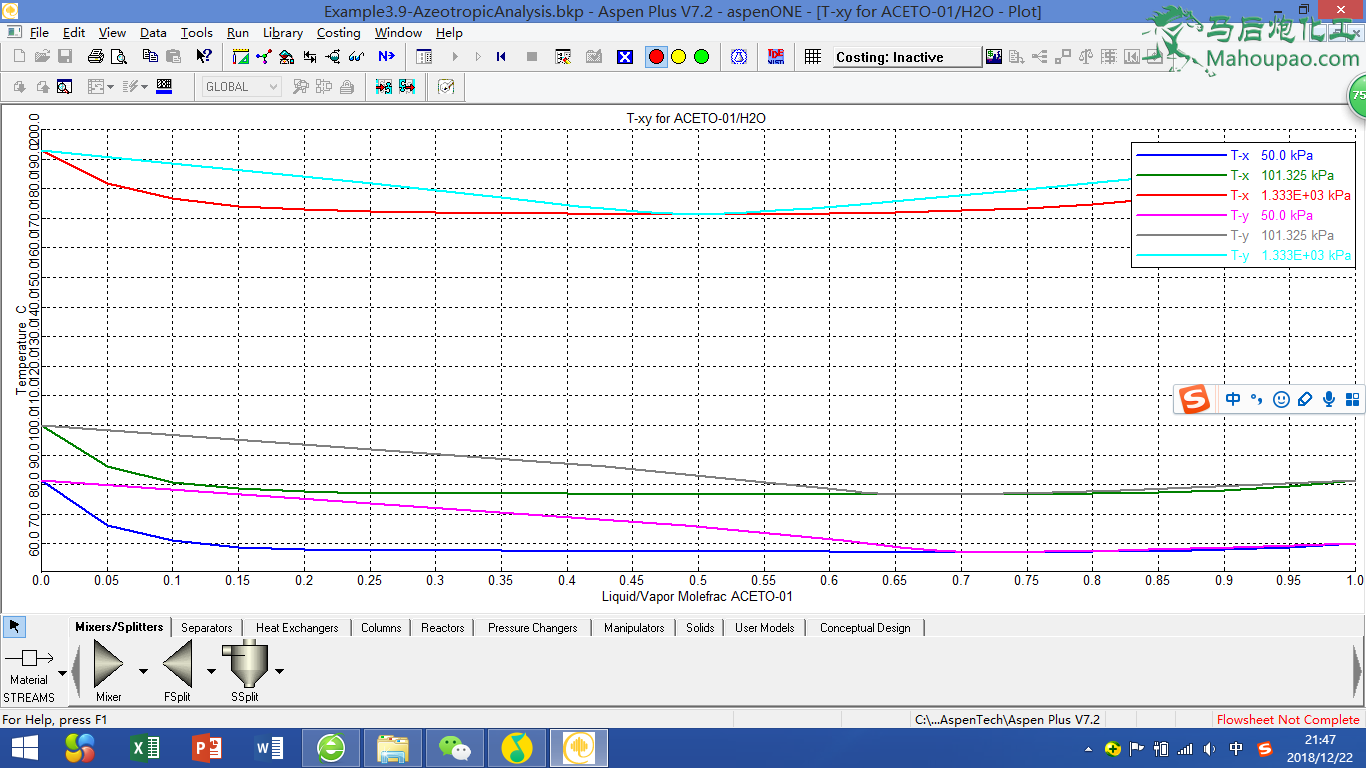Click the T-y 1.333E+03 kPa legend entry

coord(1244,255)
